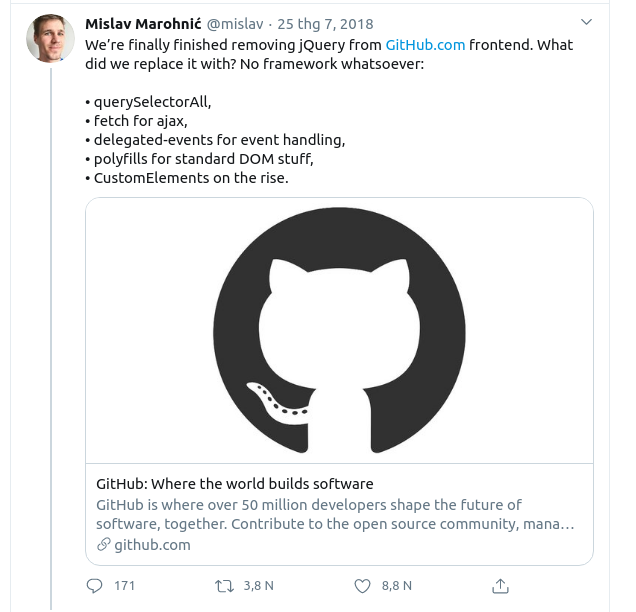The height and width of the screenshot is (612, 636).
Task: Like the tweet with the heart icon
Action: [x=364, y=585]
